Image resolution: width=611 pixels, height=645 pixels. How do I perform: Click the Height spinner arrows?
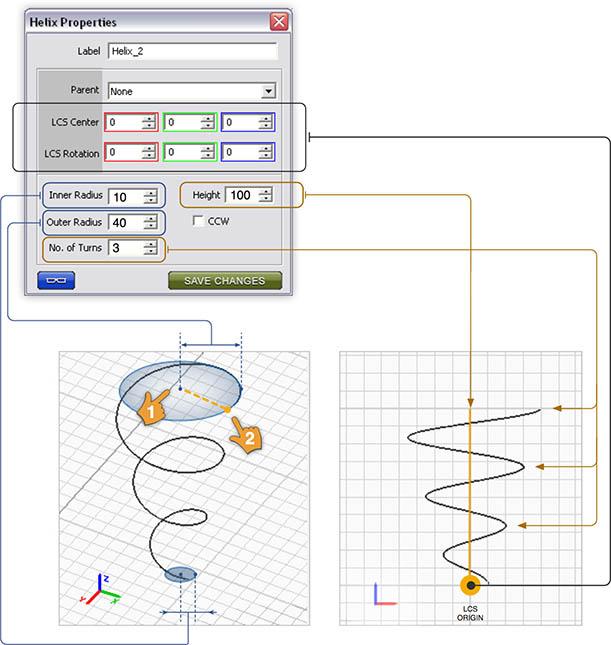coord(266,195)
